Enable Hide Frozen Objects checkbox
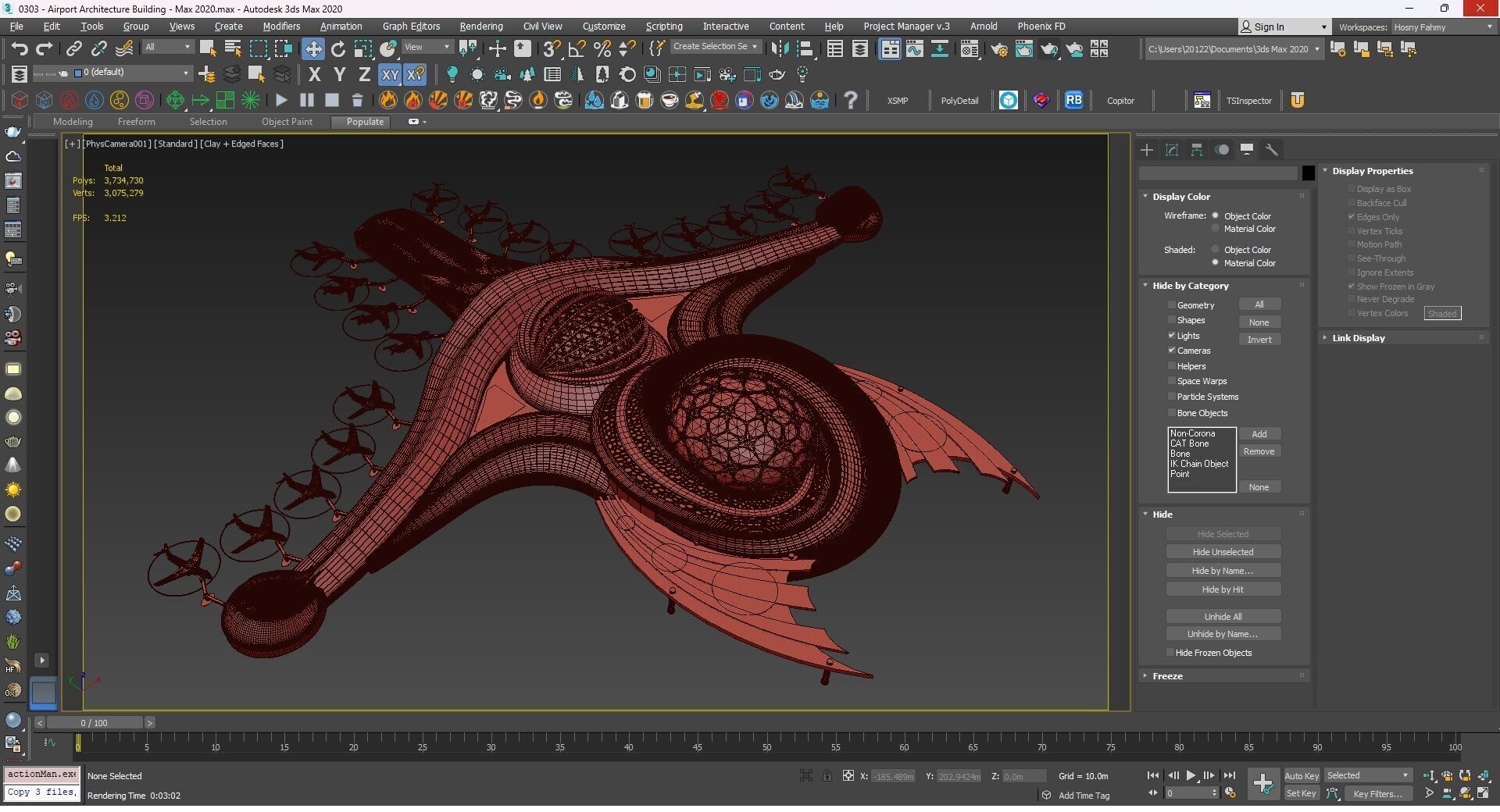 1170,653
